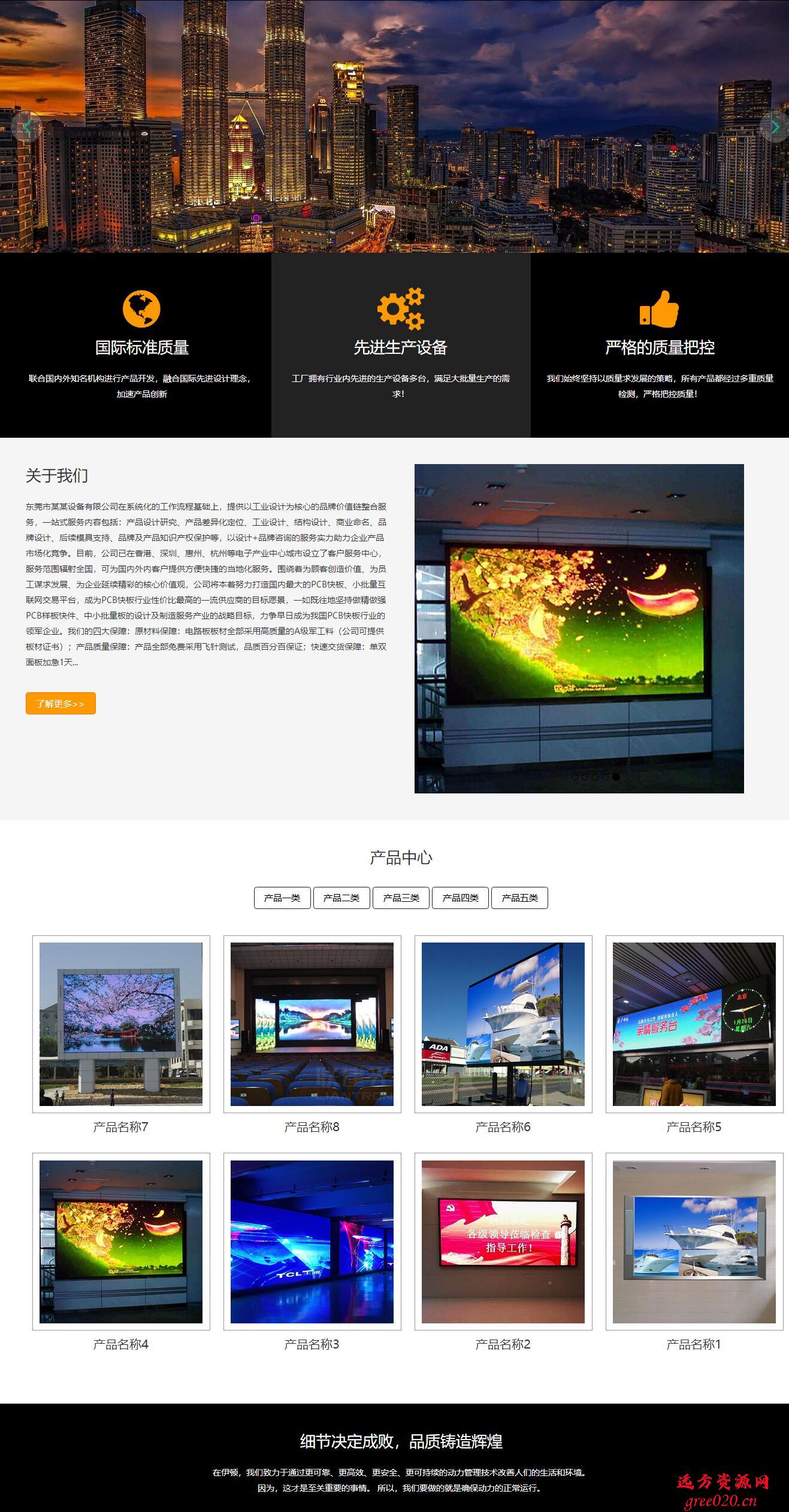Screen dimensions: 789x1512
Task: Click the next slide arrow on banner
Action: pyautogui.click(x=774, y=126)
